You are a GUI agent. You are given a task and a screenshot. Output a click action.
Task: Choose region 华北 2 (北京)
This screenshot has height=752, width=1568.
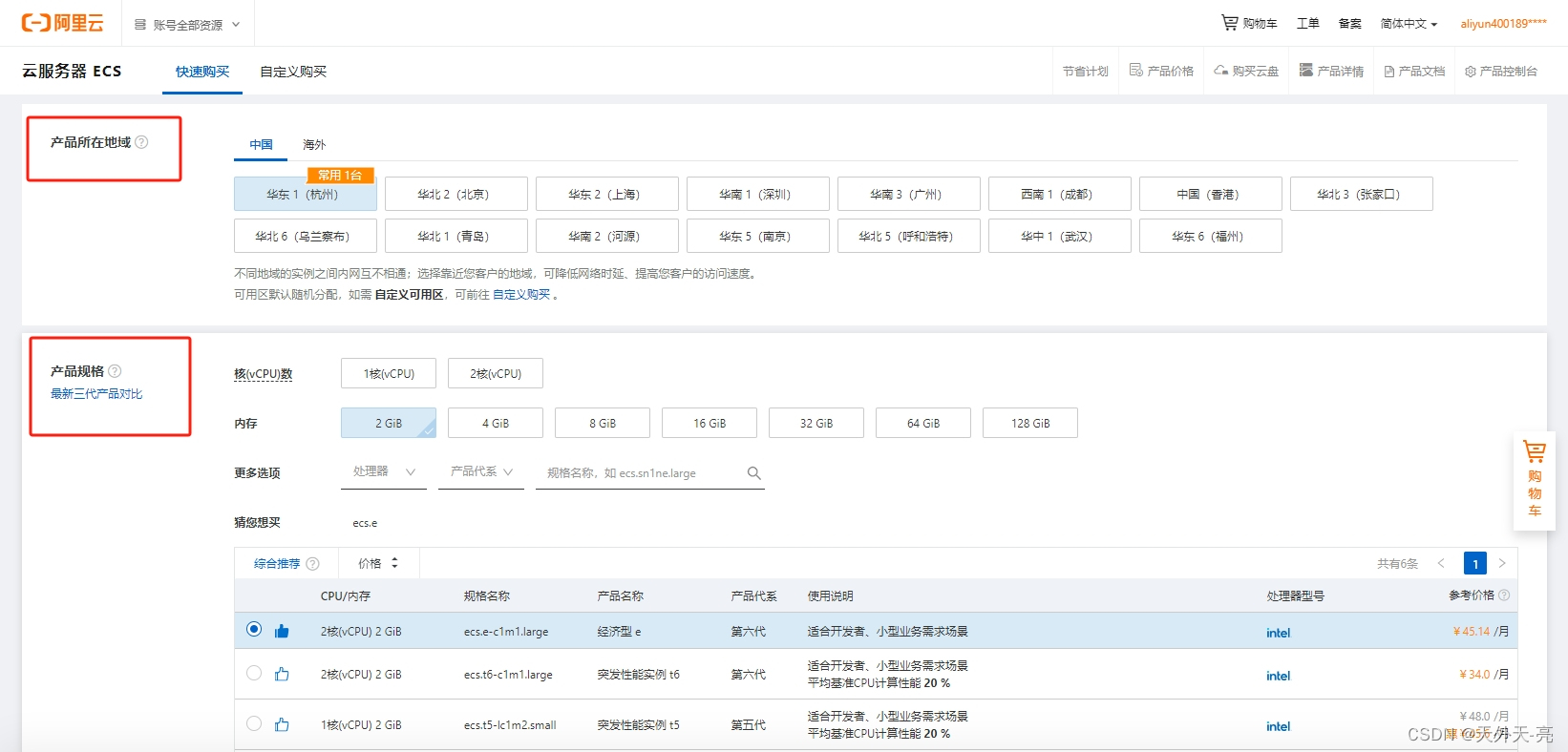[x=456, y=194]
